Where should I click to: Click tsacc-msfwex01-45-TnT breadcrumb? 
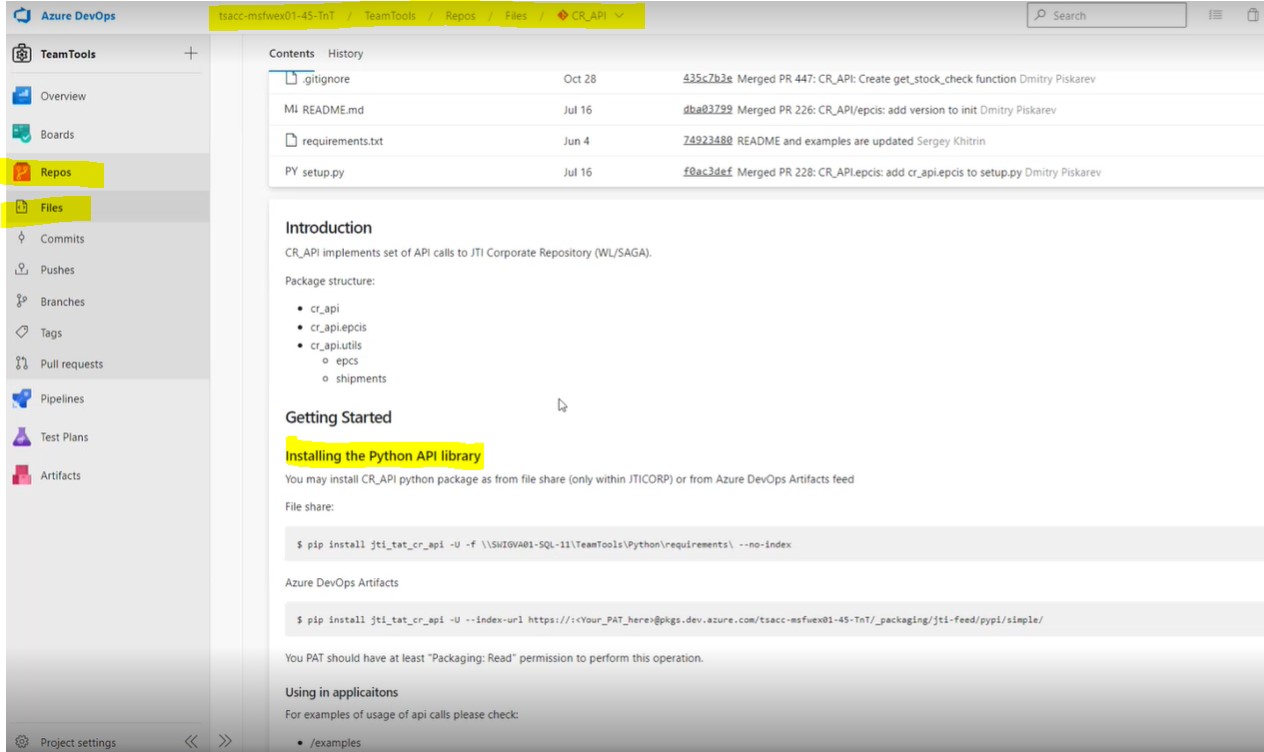tap(277, 16)
